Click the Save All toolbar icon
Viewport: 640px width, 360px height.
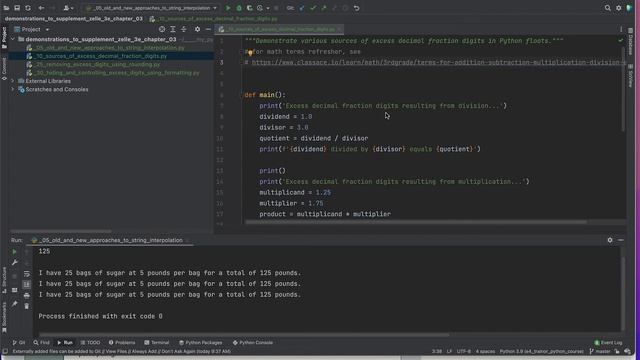point(17,8)
